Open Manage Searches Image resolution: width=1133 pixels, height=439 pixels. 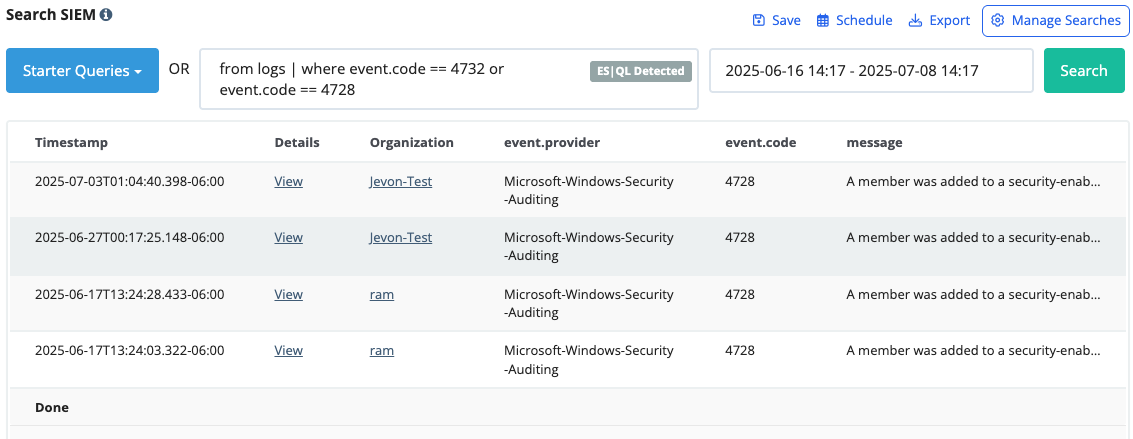pos(1055,20)
